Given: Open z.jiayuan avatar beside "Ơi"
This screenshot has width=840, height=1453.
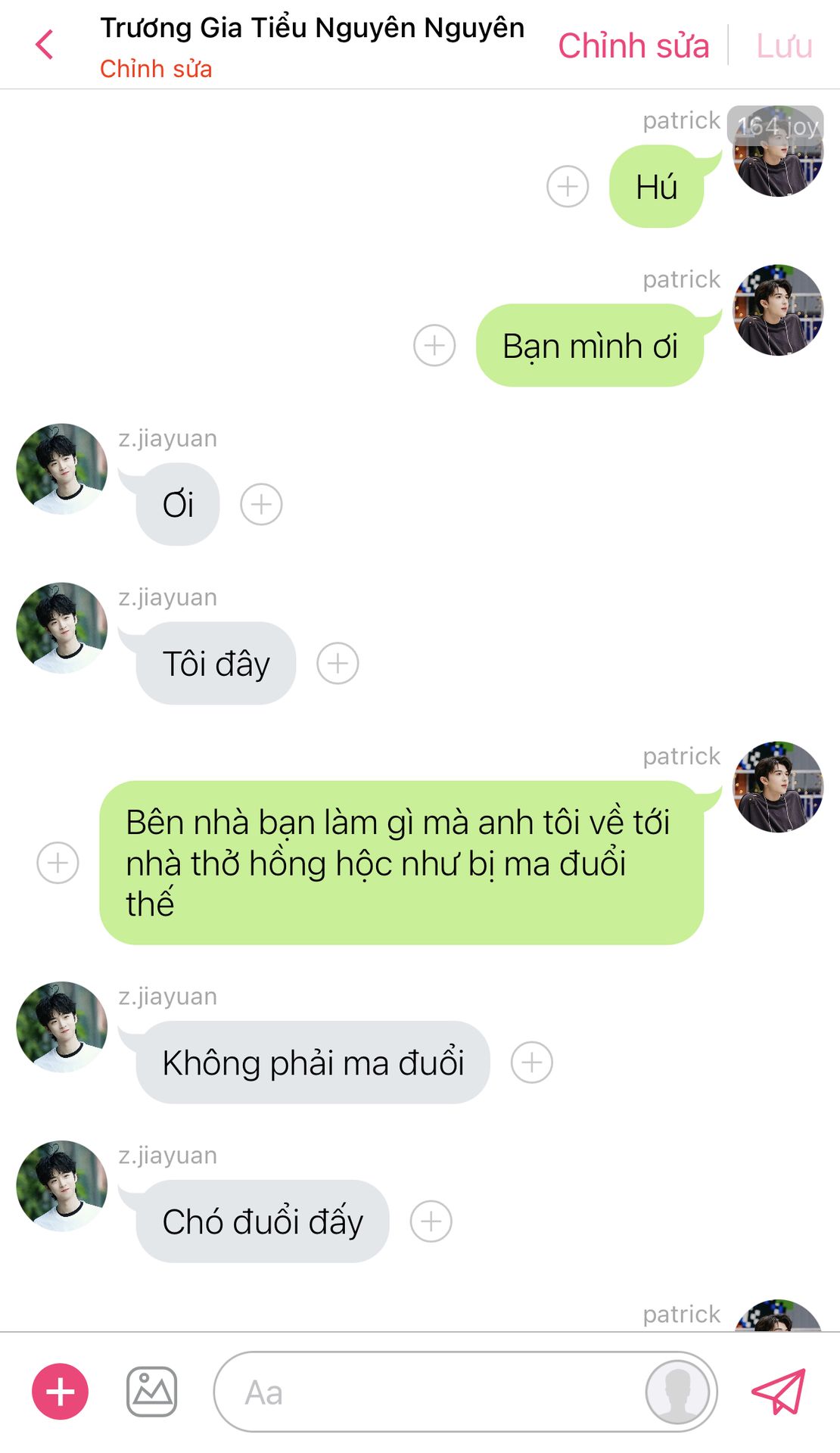Looking at the screenshot, I should (62, 469).
